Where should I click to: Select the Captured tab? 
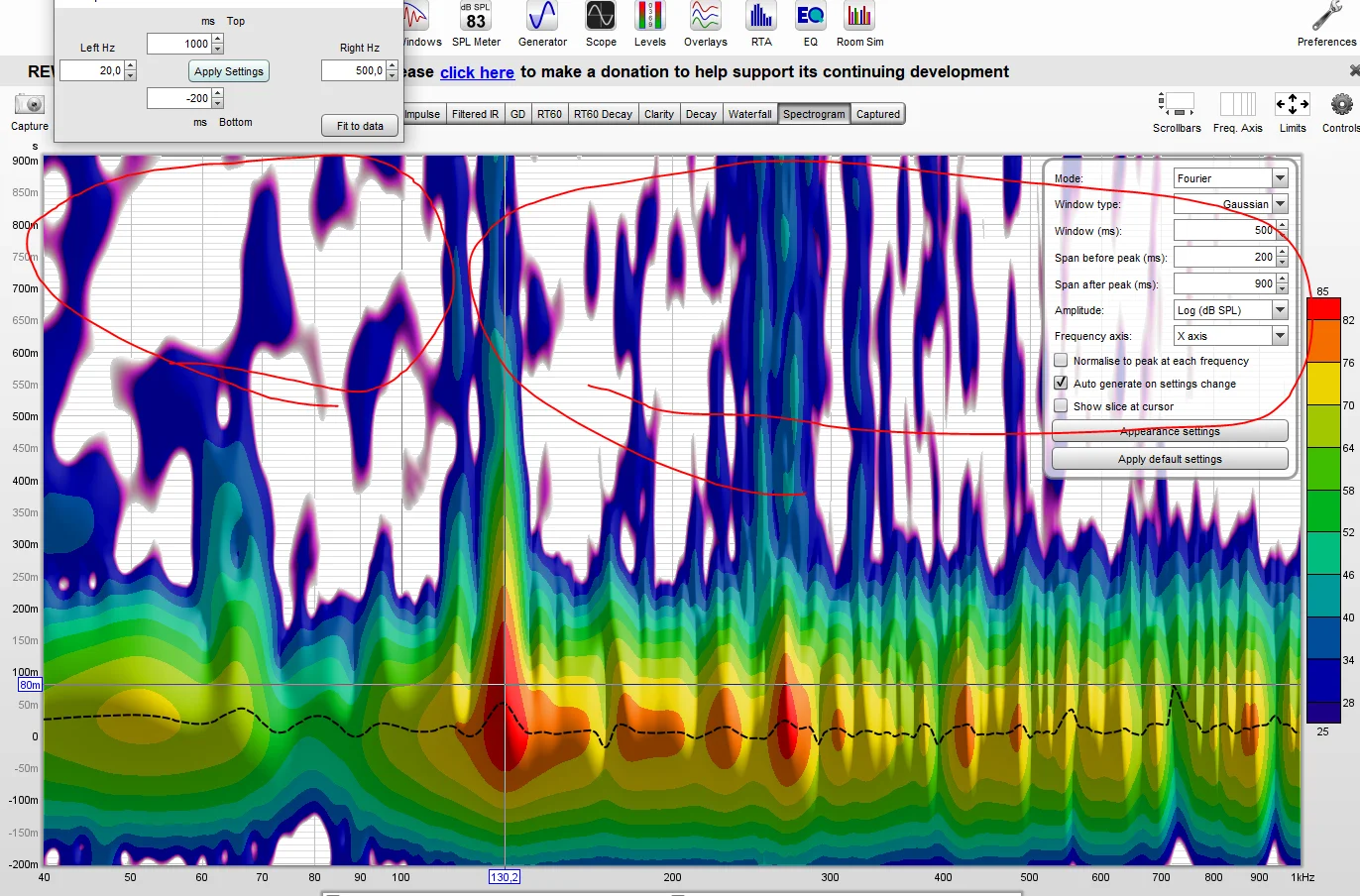[878, 114]
